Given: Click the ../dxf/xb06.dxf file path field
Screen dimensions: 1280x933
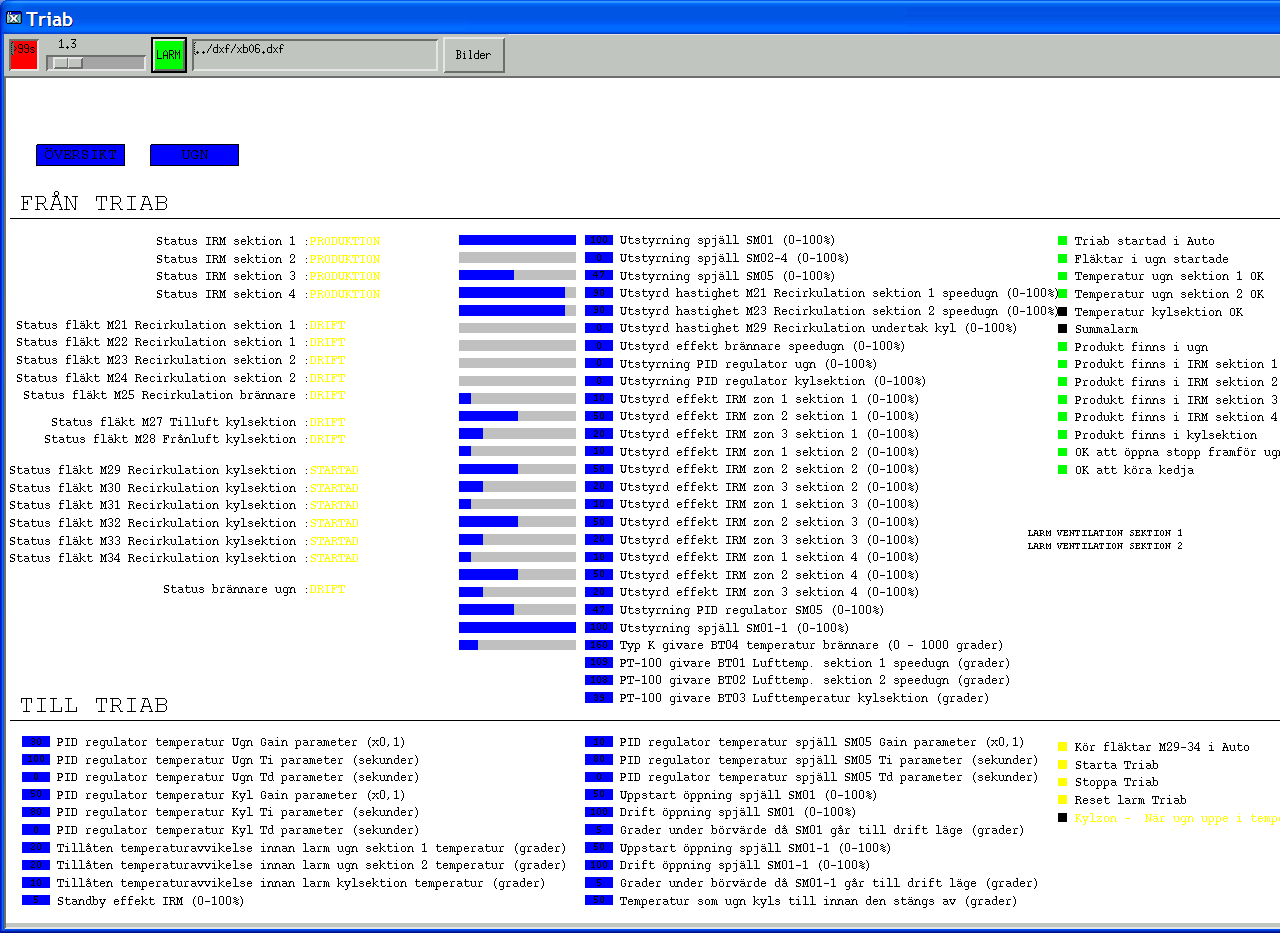Looking at the screenshot, I should [x=315, y=55].
